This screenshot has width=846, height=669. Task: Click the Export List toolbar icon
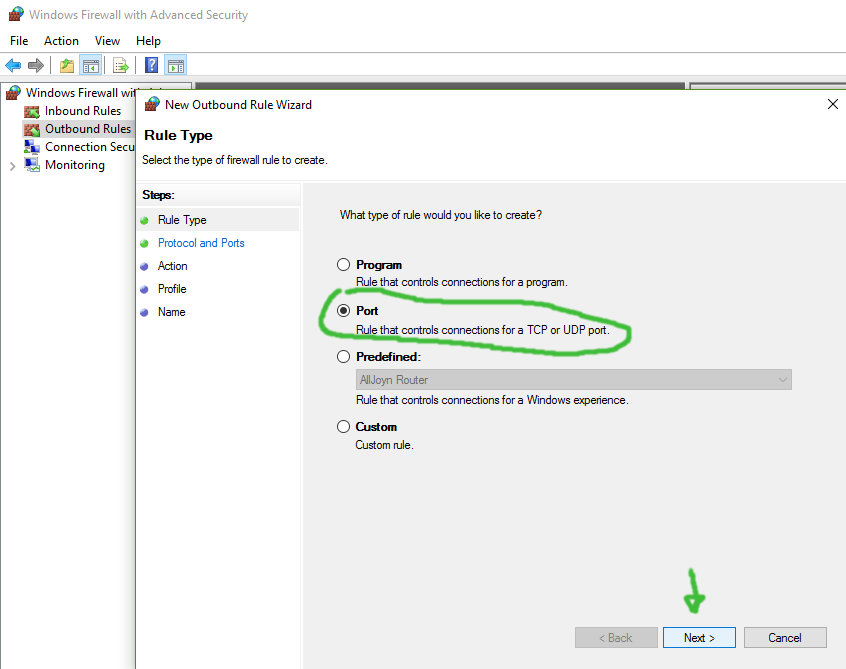coord(121,66)
